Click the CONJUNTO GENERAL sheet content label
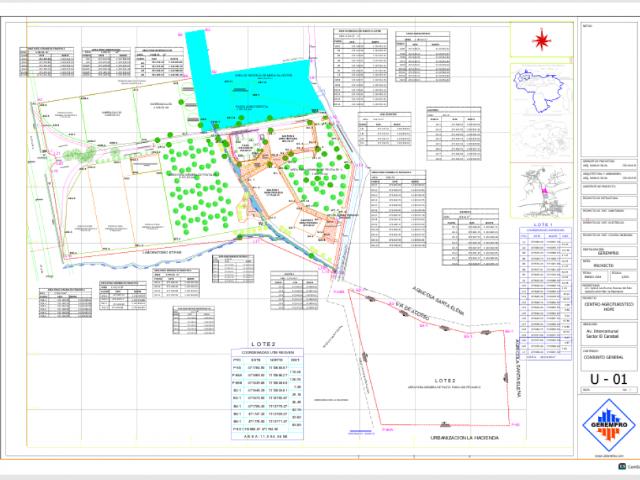 click(x=604, y=357)
